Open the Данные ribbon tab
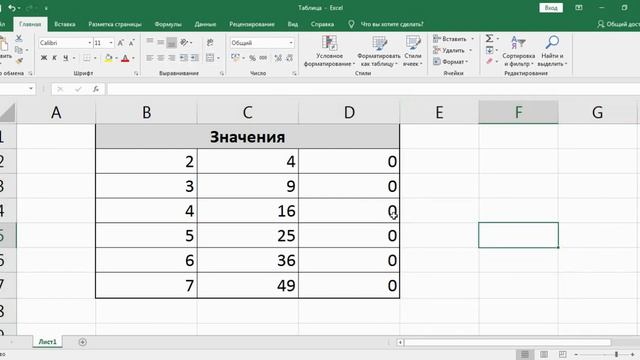Screen dimensions: 640x360 coord(205,24)
